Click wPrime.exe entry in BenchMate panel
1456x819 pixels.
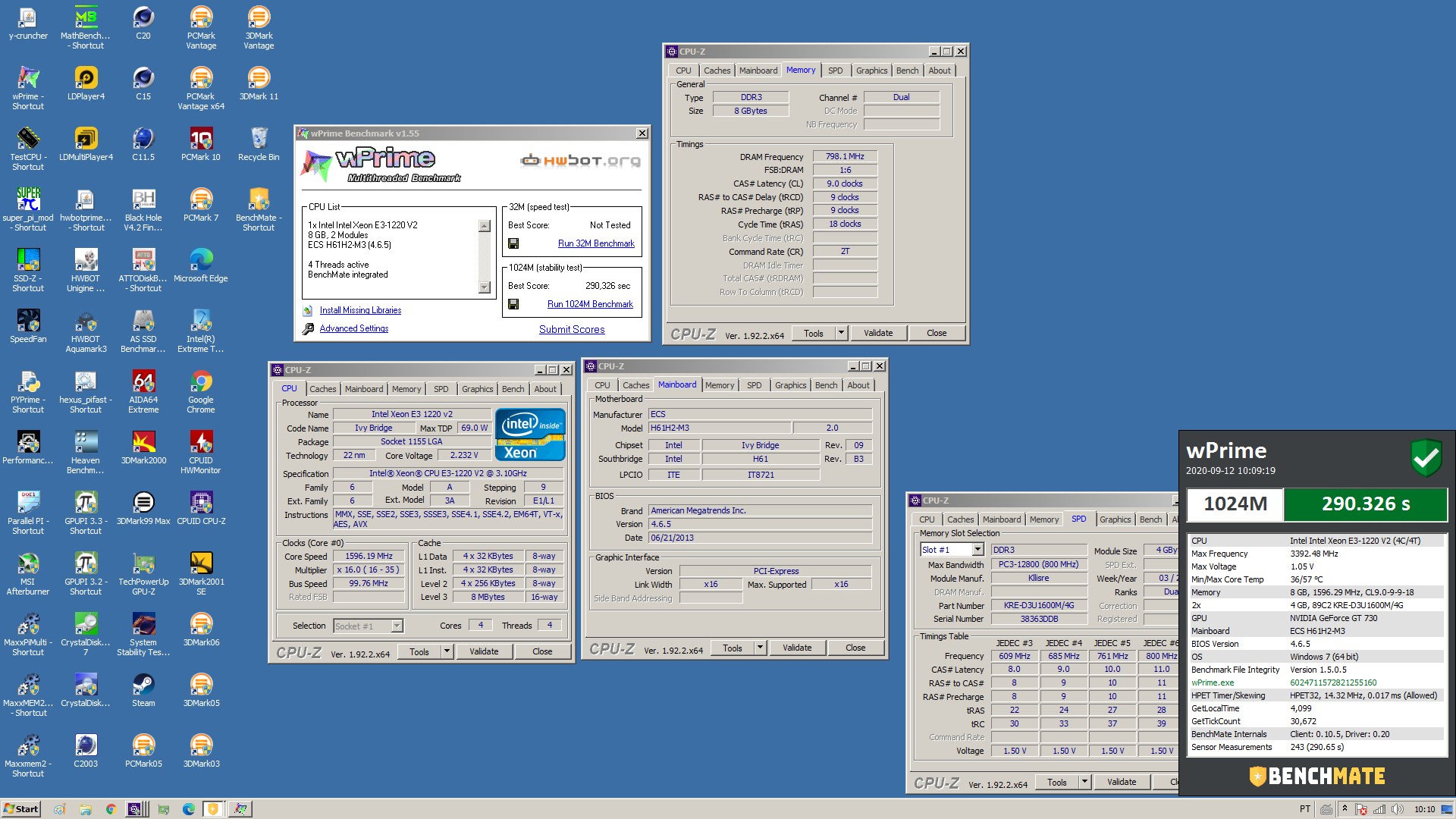[x=1317, y=682]
